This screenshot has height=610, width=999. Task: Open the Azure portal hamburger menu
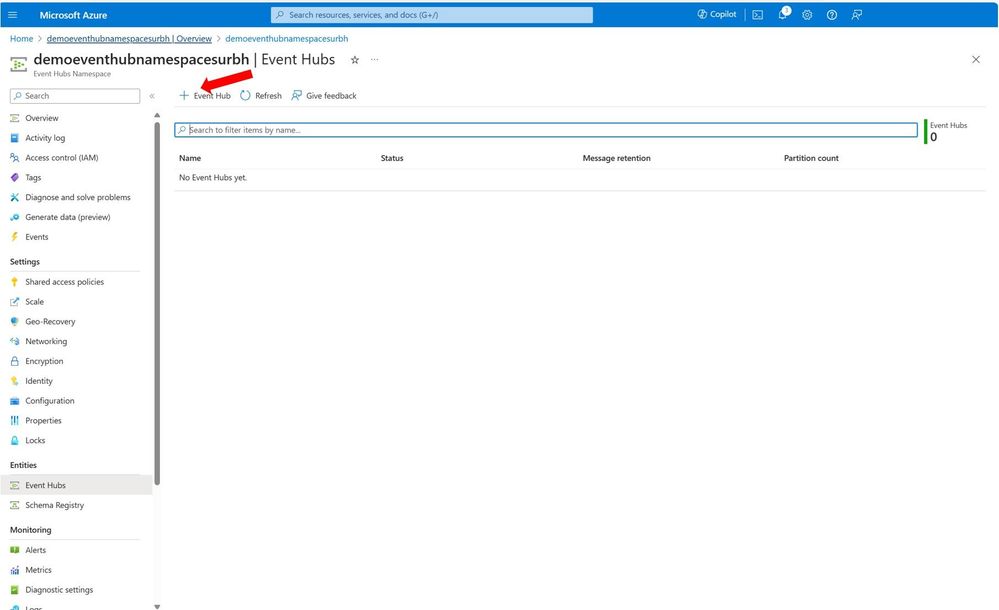(13, 15)
